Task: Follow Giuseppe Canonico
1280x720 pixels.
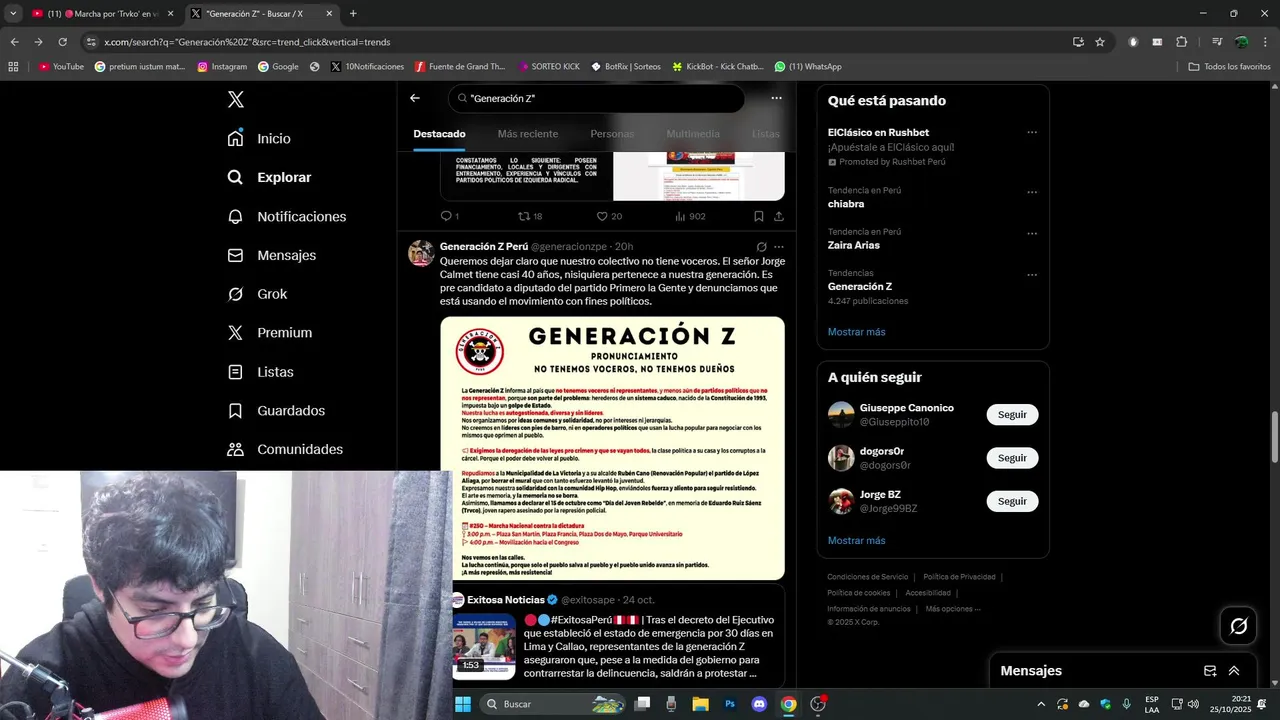Action: click(1012, 414)
